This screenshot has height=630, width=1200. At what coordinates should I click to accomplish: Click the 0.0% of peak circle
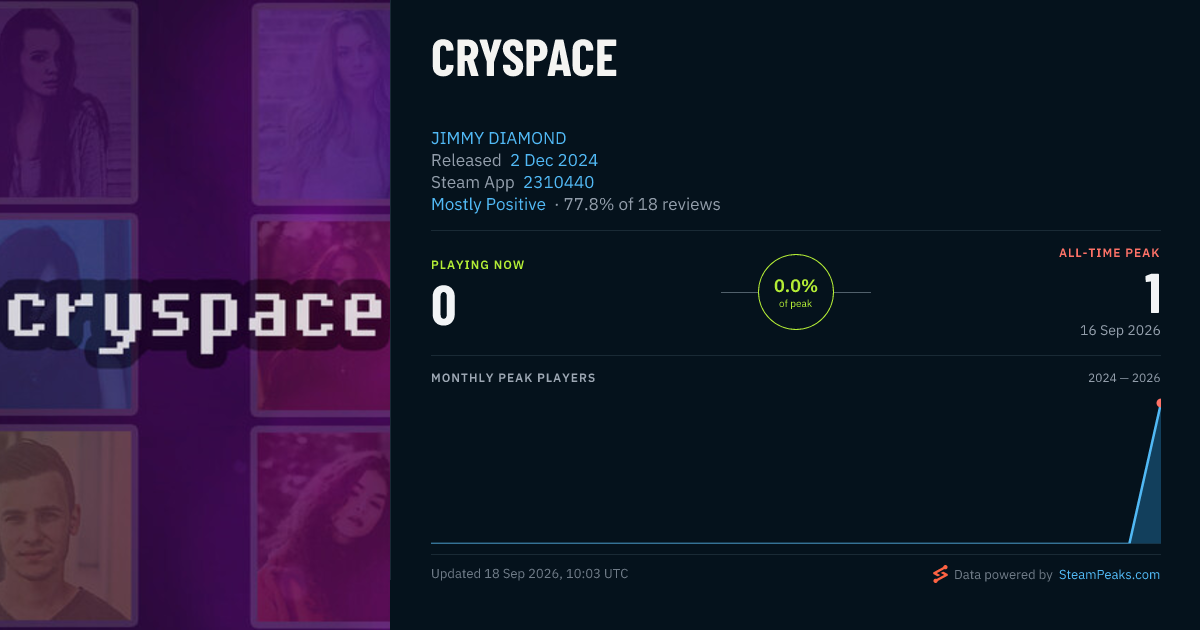click(796, 292)
